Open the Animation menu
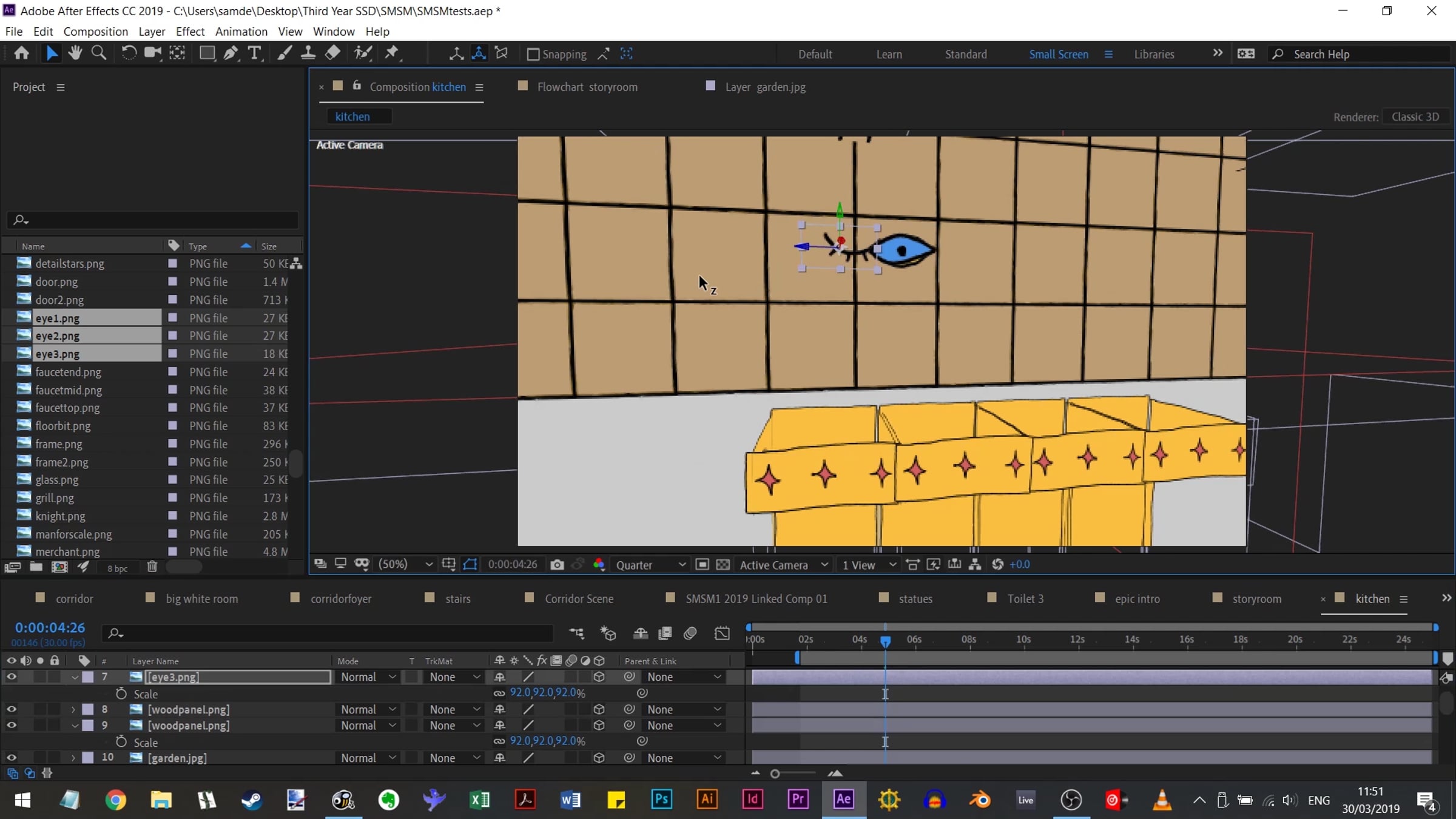Screen dimensions: 1456x819 [x=241, y=32]
